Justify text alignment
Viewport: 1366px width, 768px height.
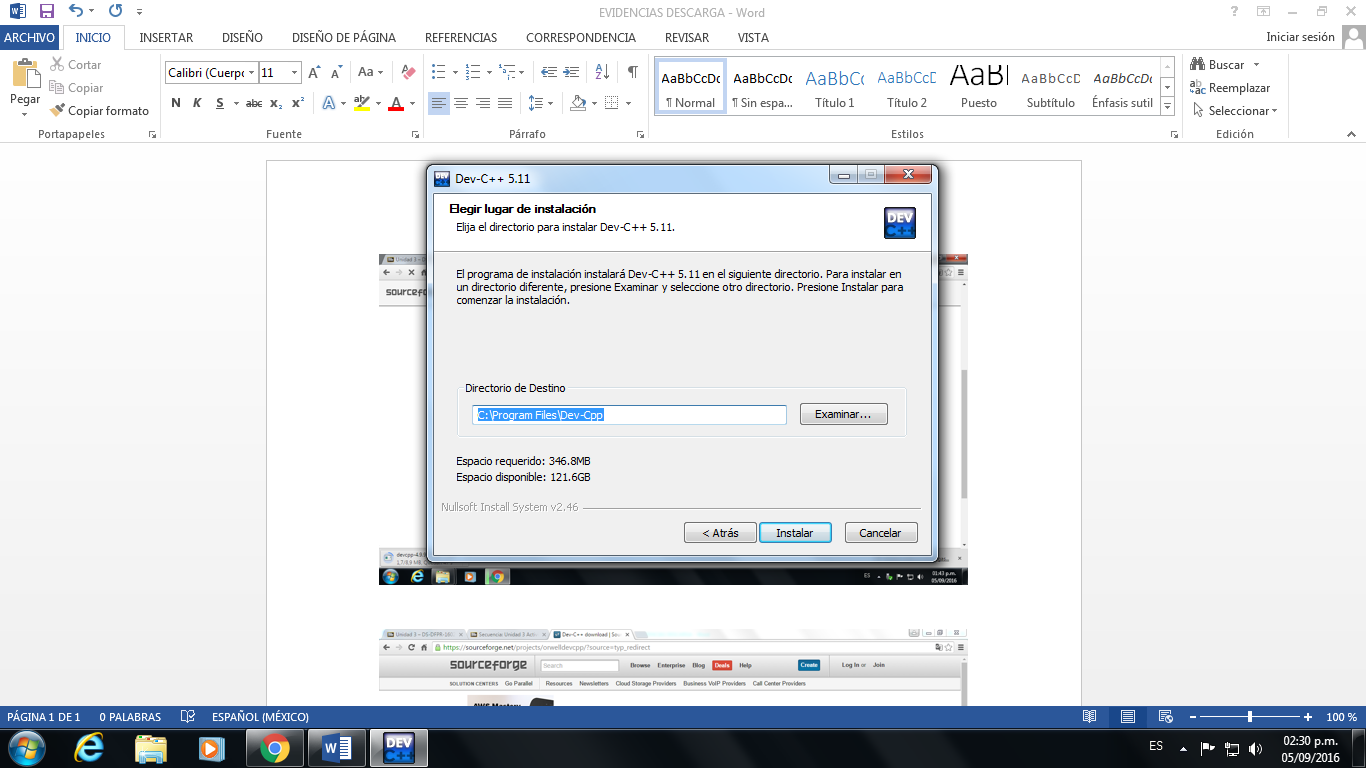tap(505, 103)
